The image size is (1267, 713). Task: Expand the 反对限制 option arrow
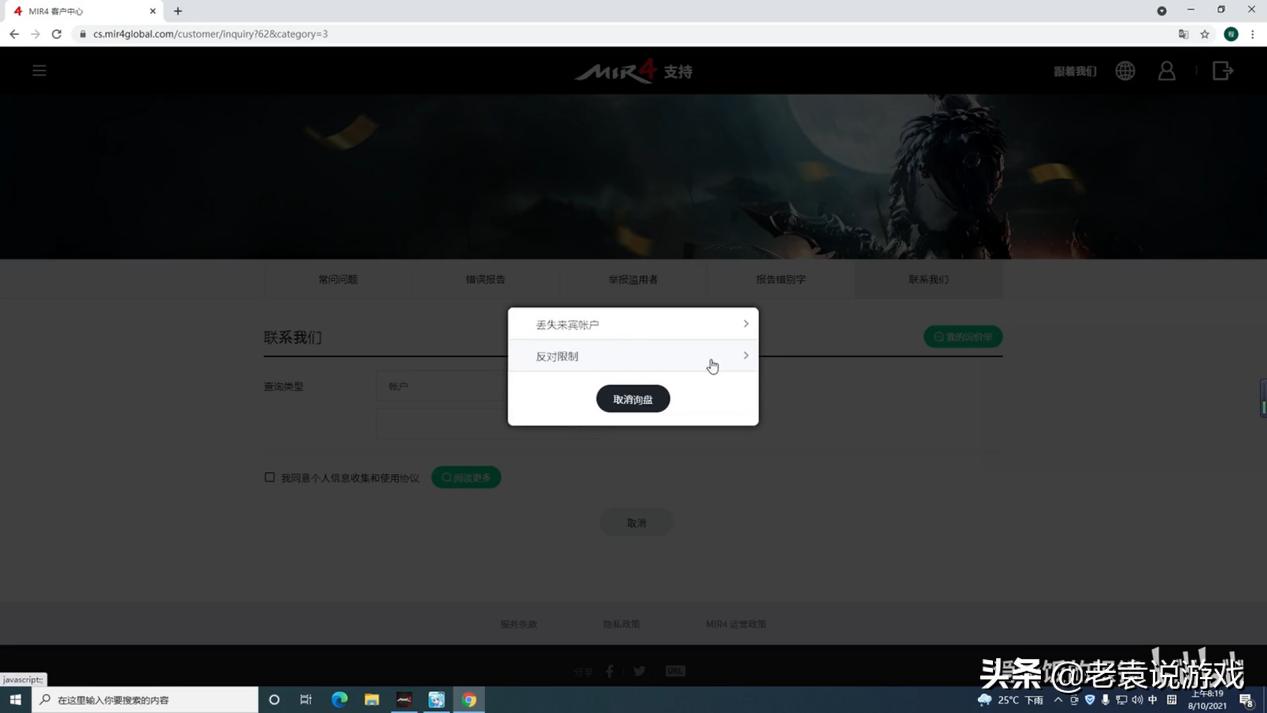pos(744,355)
